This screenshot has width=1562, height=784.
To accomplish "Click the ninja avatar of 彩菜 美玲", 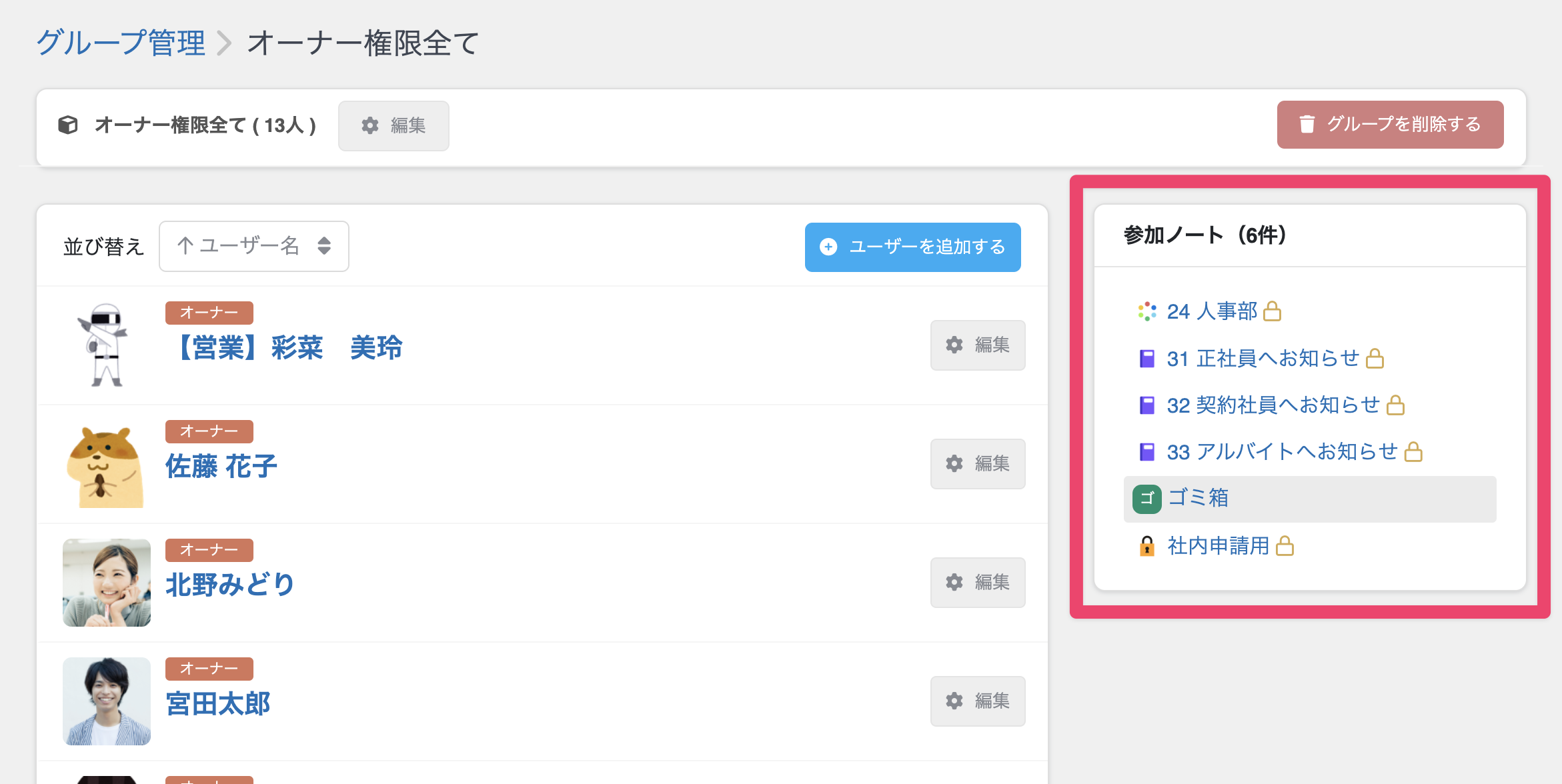I will click(105, 345).
